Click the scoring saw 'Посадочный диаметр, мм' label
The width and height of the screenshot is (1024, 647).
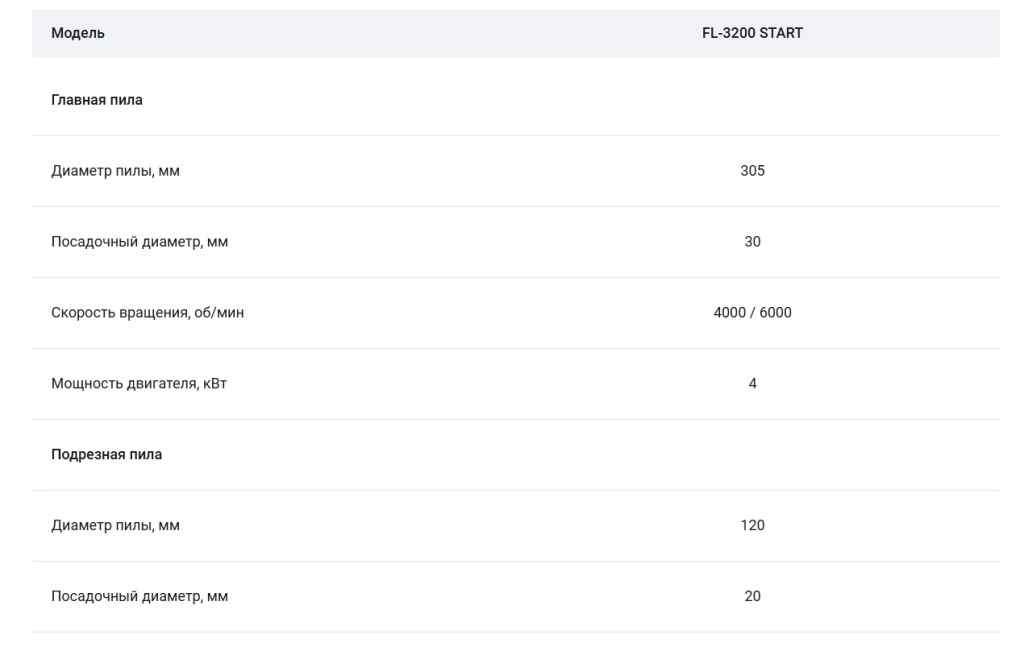point(139,597)
